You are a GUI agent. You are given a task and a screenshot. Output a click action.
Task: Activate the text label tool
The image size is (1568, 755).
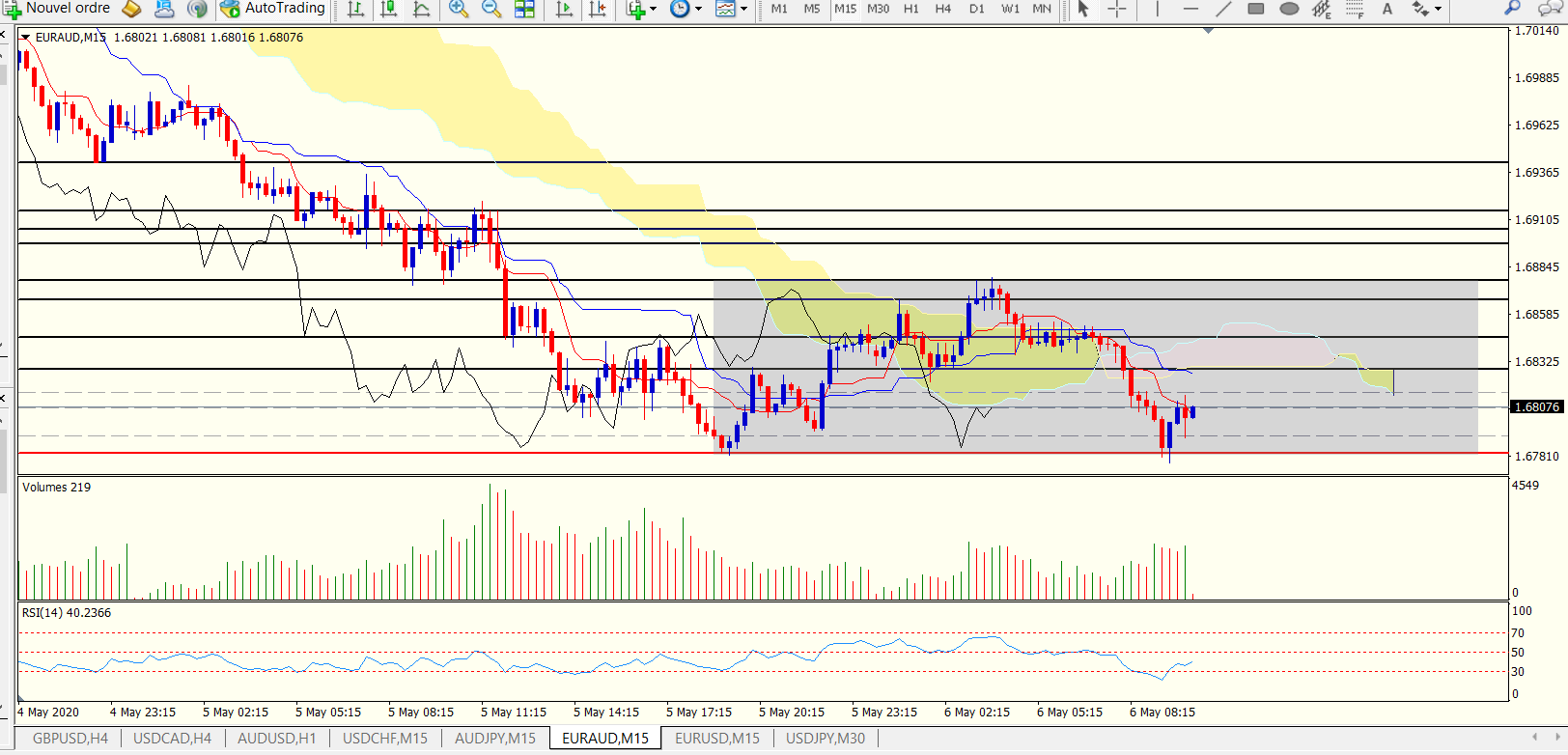1387,9
